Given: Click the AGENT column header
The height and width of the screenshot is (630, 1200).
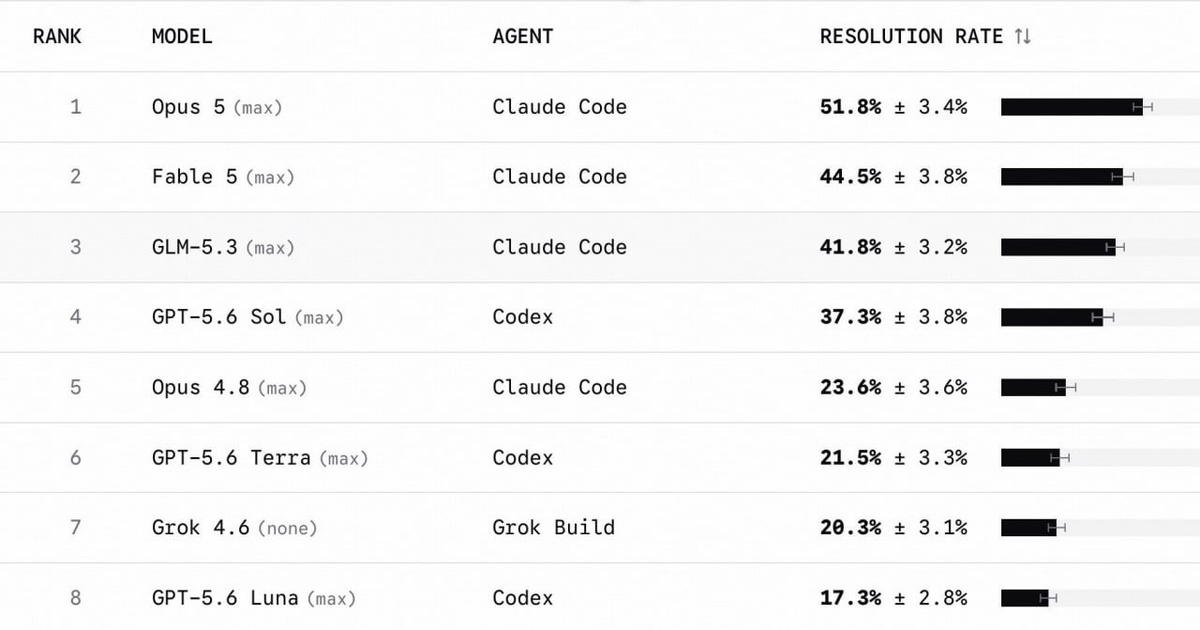Looking at the screenshot, I should point(523,37).
